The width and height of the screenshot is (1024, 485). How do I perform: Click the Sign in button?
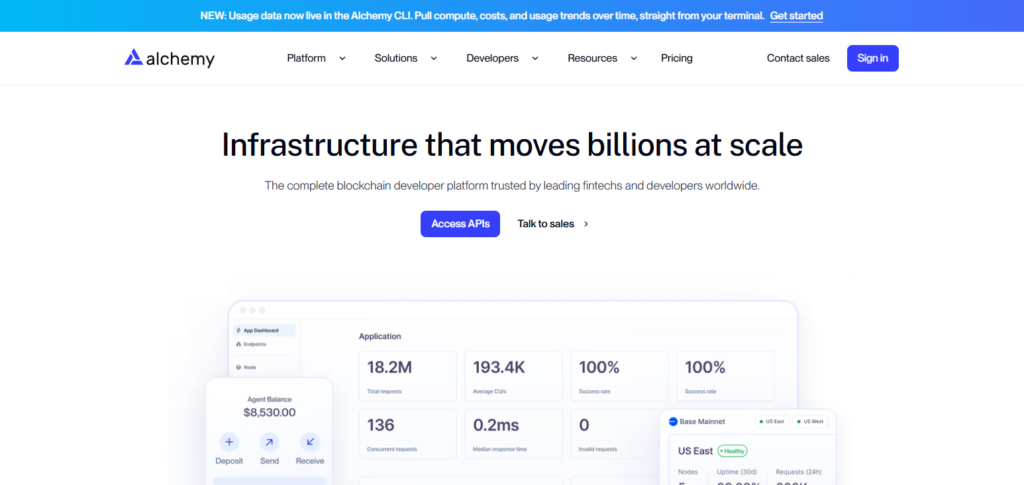tap(872, 58)
